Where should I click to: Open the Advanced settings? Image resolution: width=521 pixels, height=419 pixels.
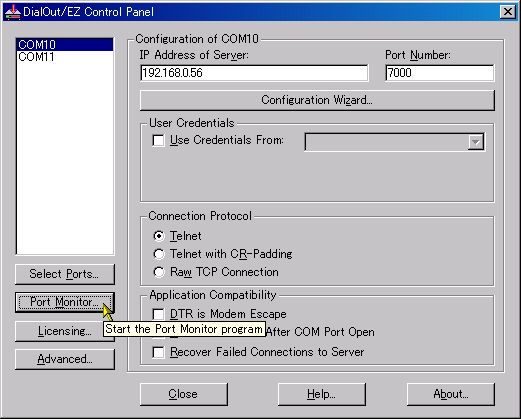[65, 359]
